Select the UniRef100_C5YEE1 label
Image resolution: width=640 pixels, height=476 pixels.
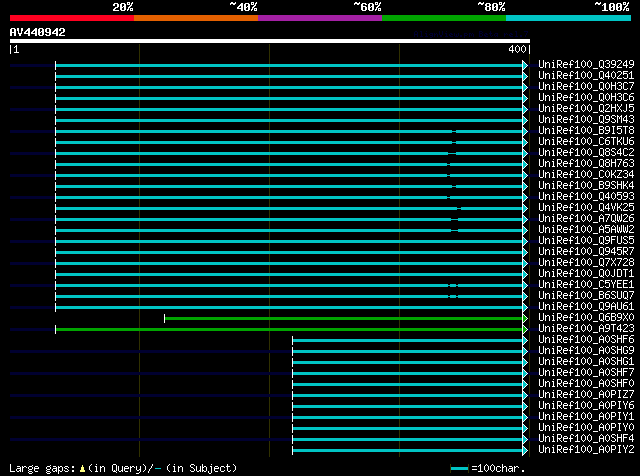coord(586,285)
